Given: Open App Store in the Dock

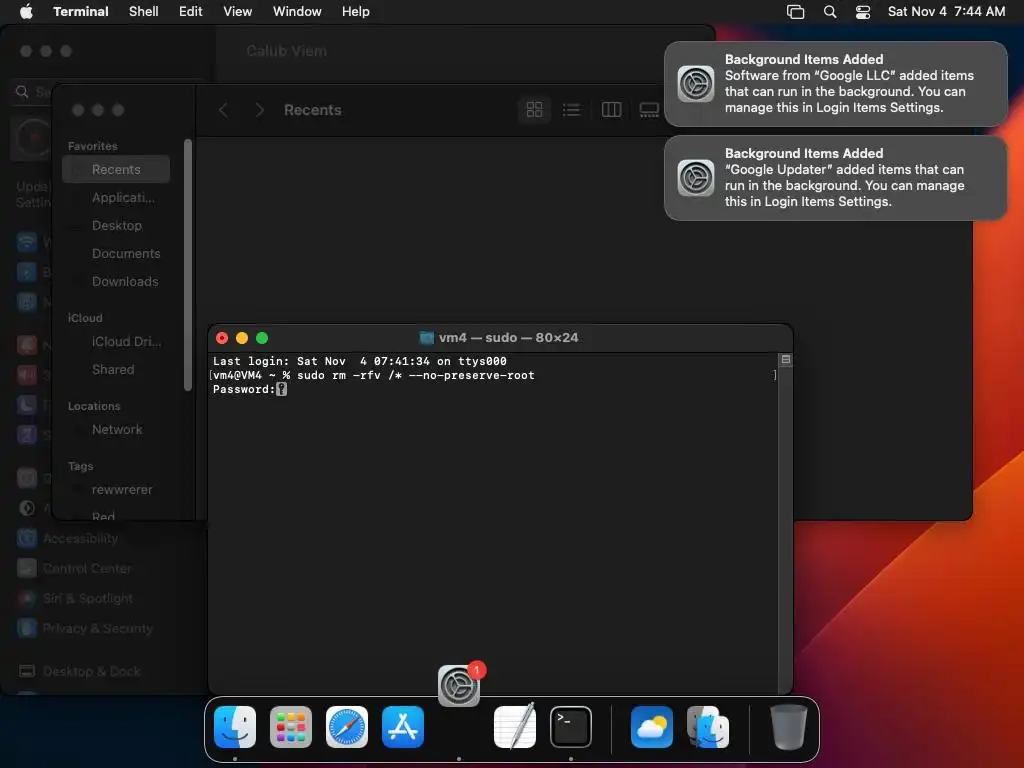Looking at the screenshot, I should 403,726.
